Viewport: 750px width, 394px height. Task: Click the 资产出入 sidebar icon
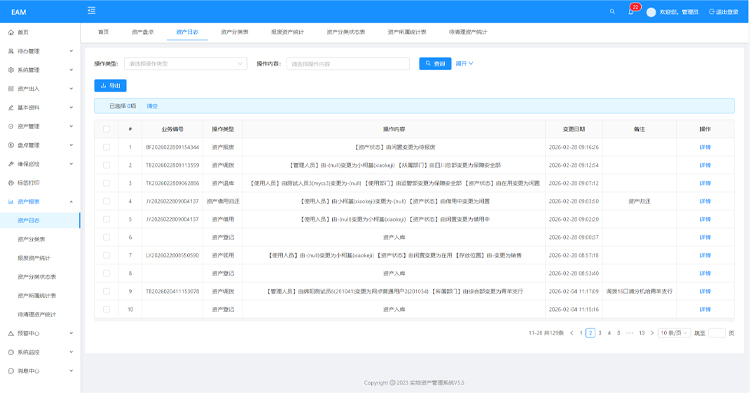11,89
